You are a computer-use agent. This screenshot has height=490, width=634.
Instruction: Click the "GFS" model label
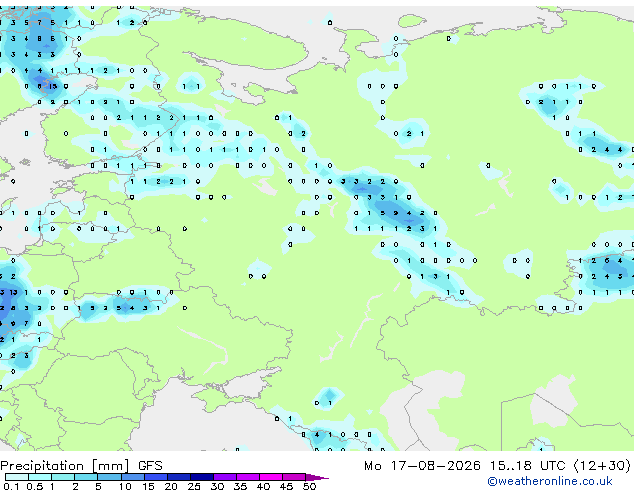point(150,466)
